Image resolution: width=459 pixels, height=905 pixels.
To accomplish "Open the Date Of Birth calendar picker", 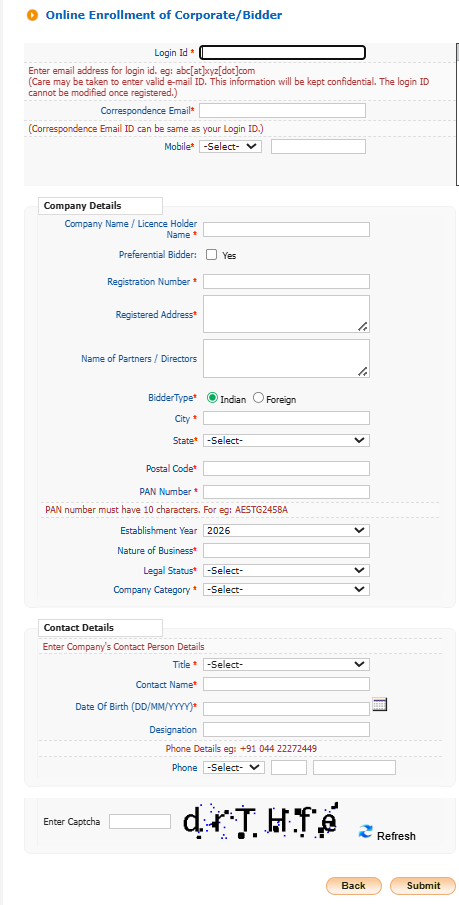I will [379, 705].
